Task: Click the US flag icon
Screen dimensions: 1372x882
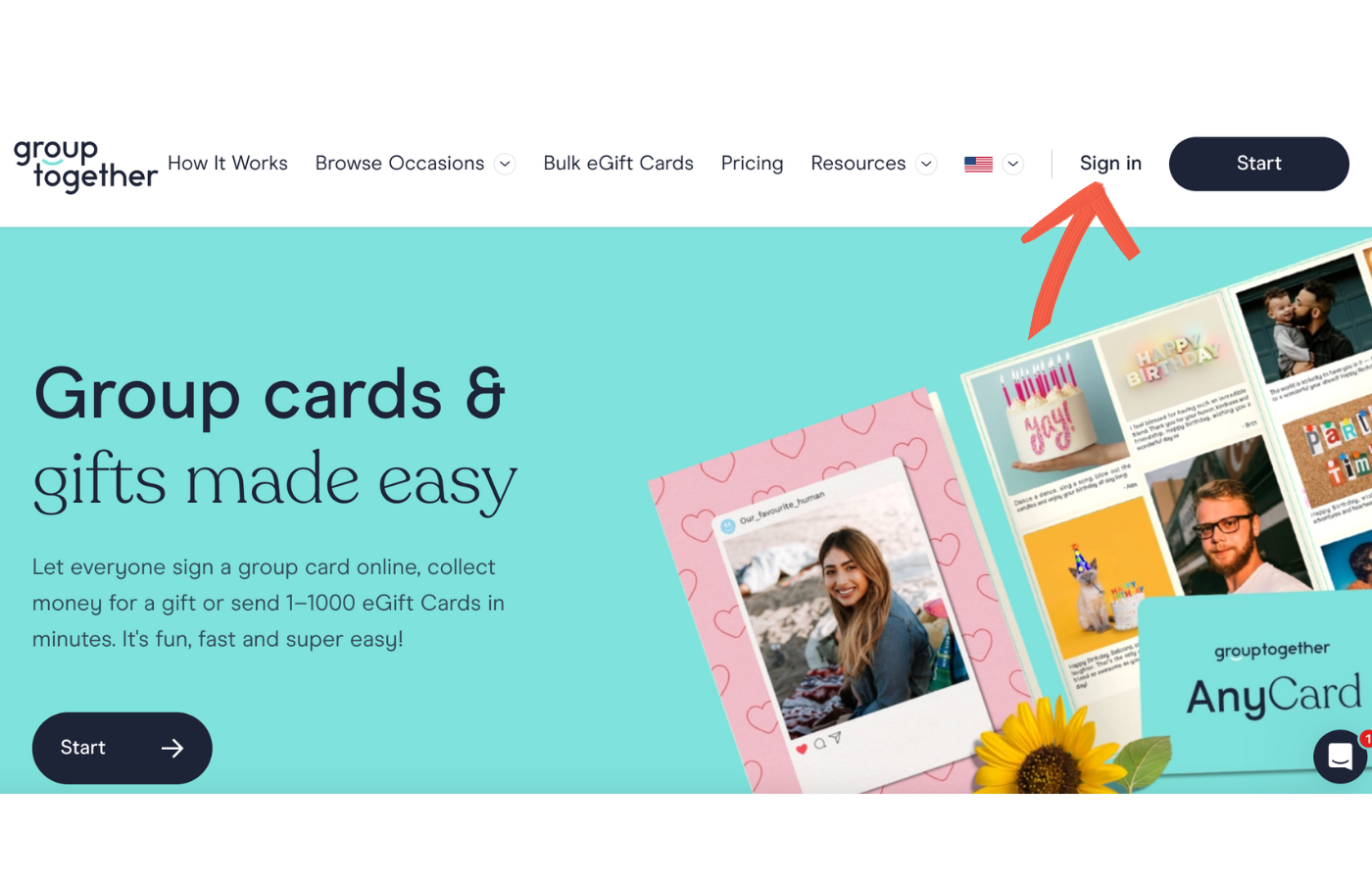Action: (x=978, y=165)
